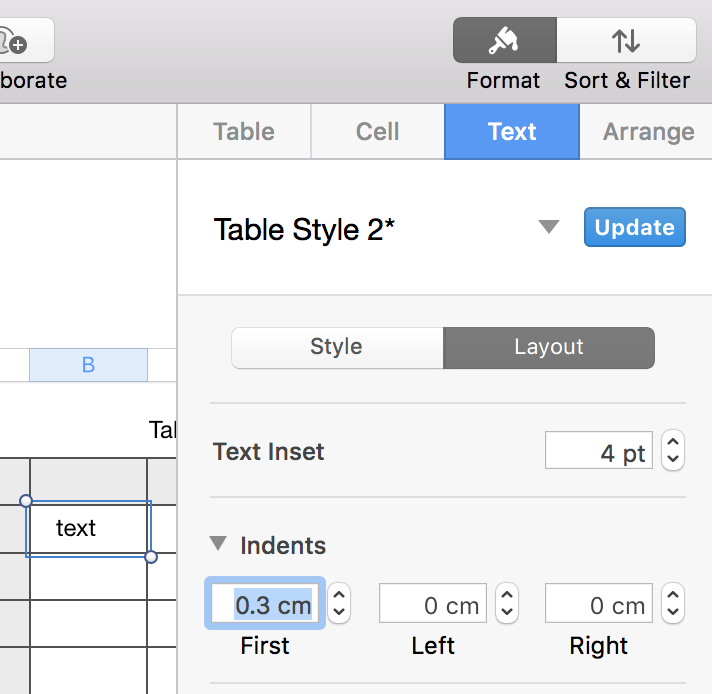This screenshot has width=712, height=694.
Task: Open the Table Style dropdown arrow
Action: tap(548, 227)
